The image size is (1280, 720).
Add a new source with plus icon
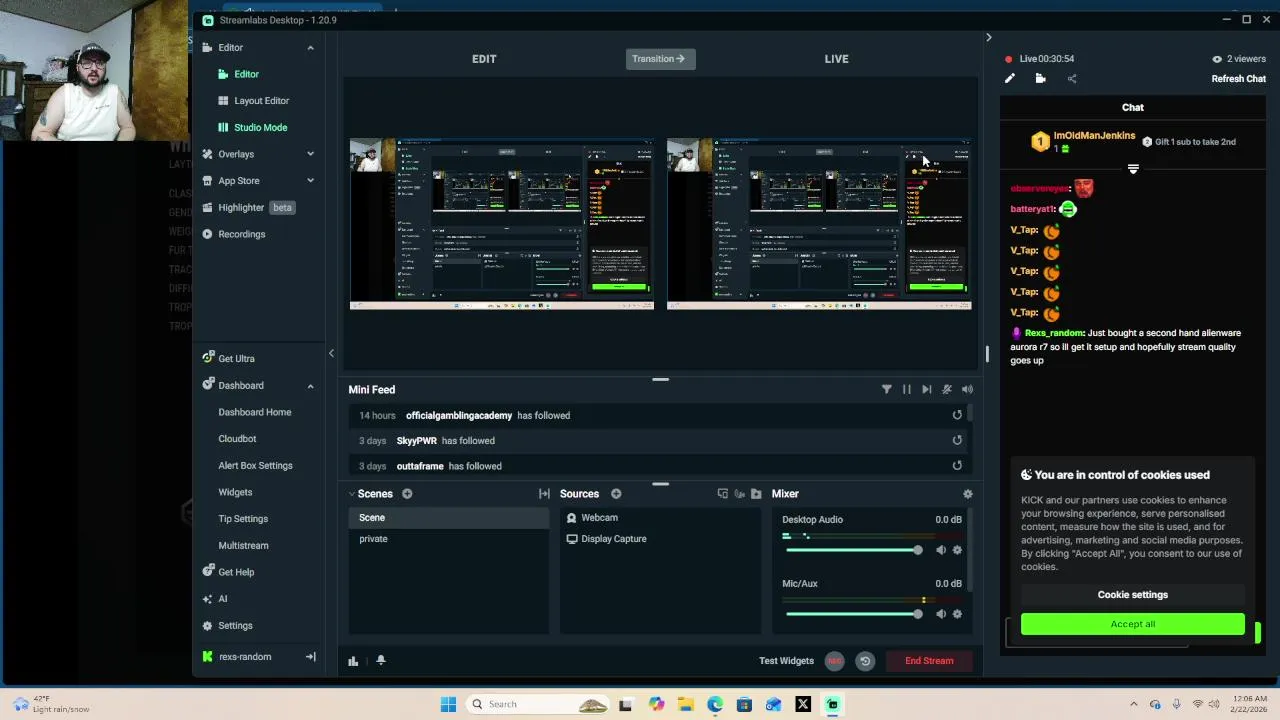(616, 494)
